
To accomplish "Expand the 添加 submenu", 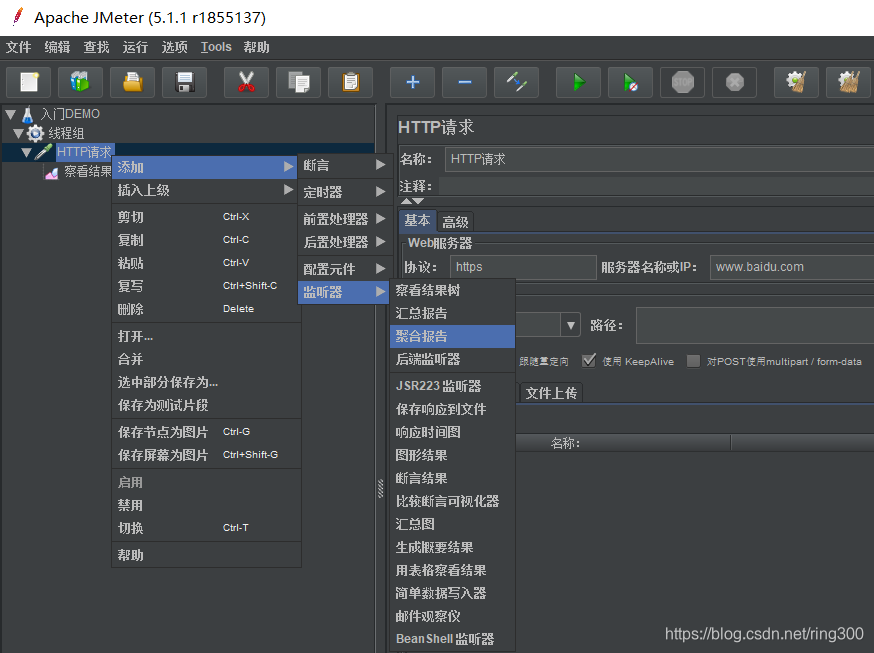I will 205,167.
